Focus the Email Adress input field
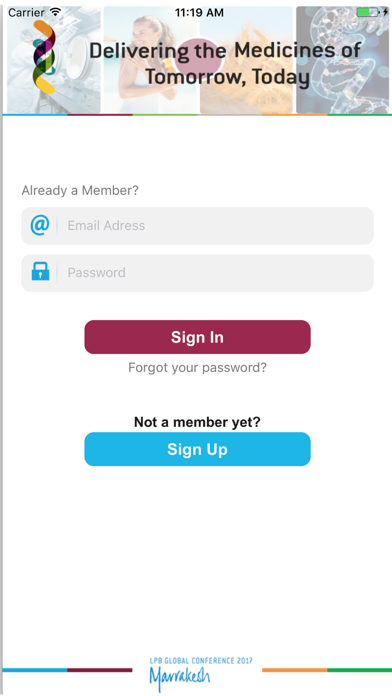 [x=197, y=225]
